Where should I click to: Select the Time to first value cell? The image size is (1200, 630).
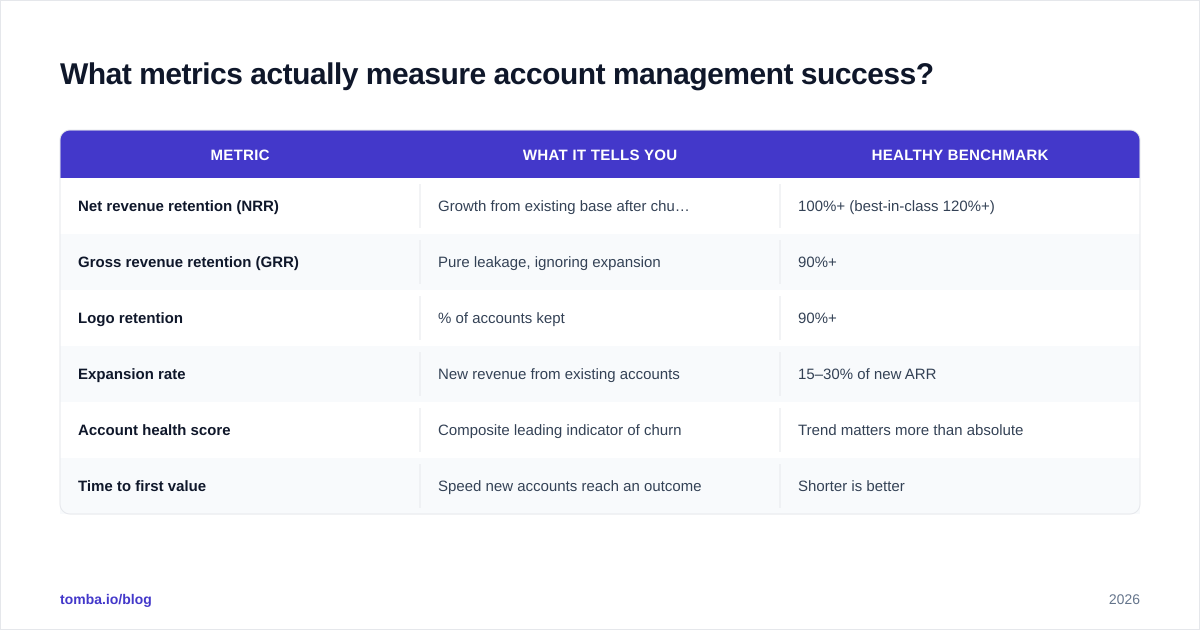point(240,486)
